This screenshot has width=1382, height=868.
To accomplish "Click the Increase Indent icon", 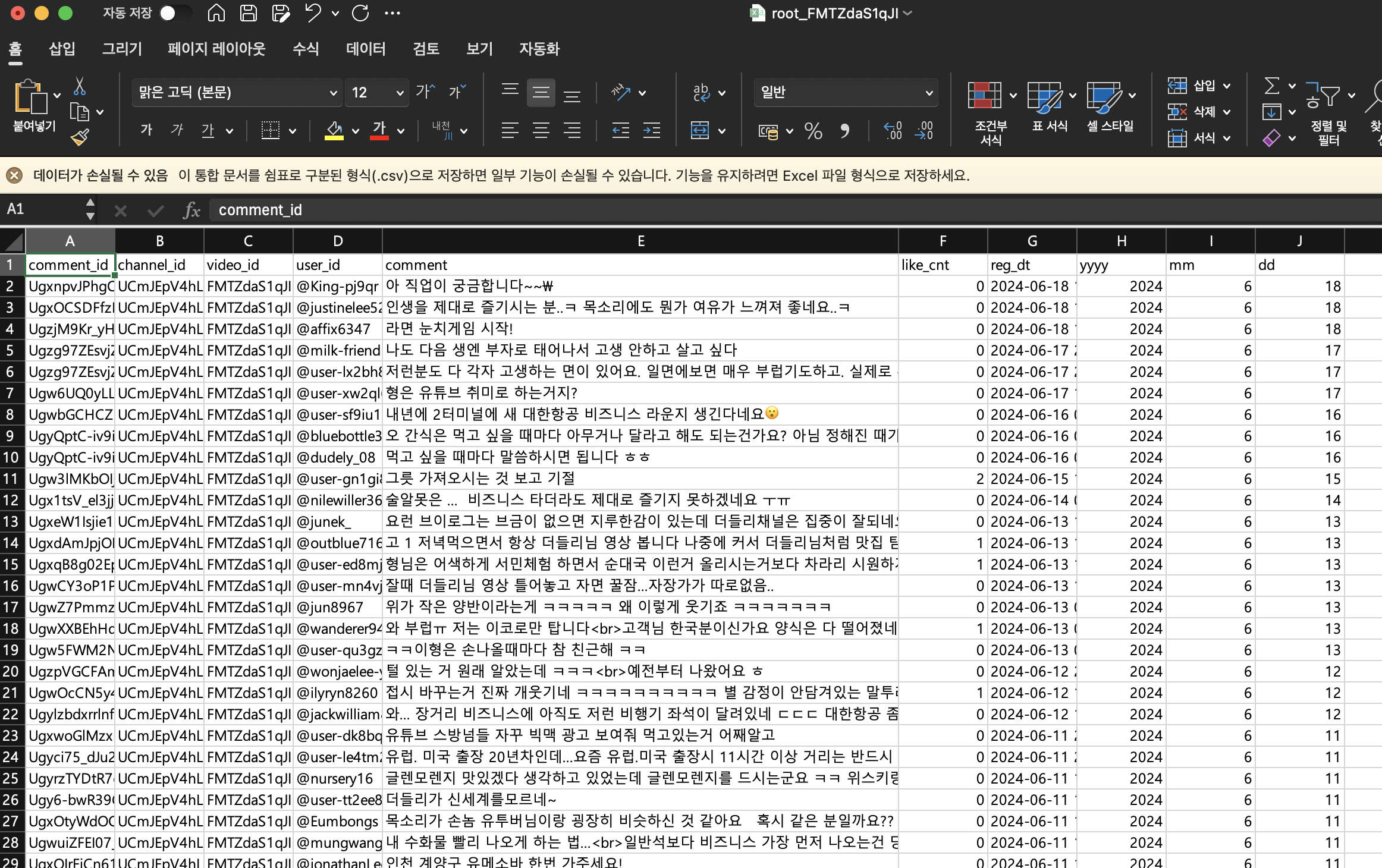I will (652, 131).
